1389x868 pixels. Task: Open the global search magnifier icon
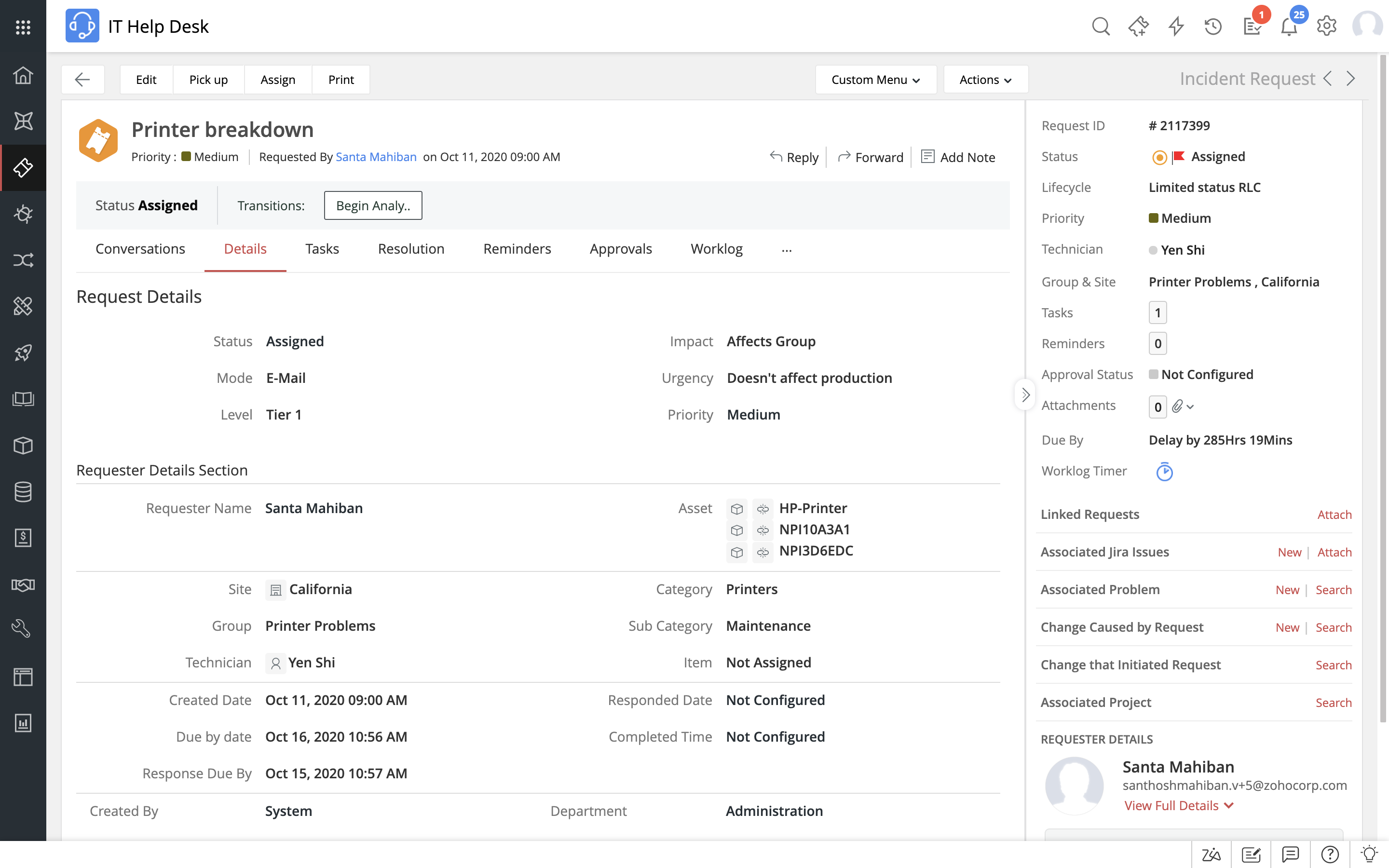1100,26
